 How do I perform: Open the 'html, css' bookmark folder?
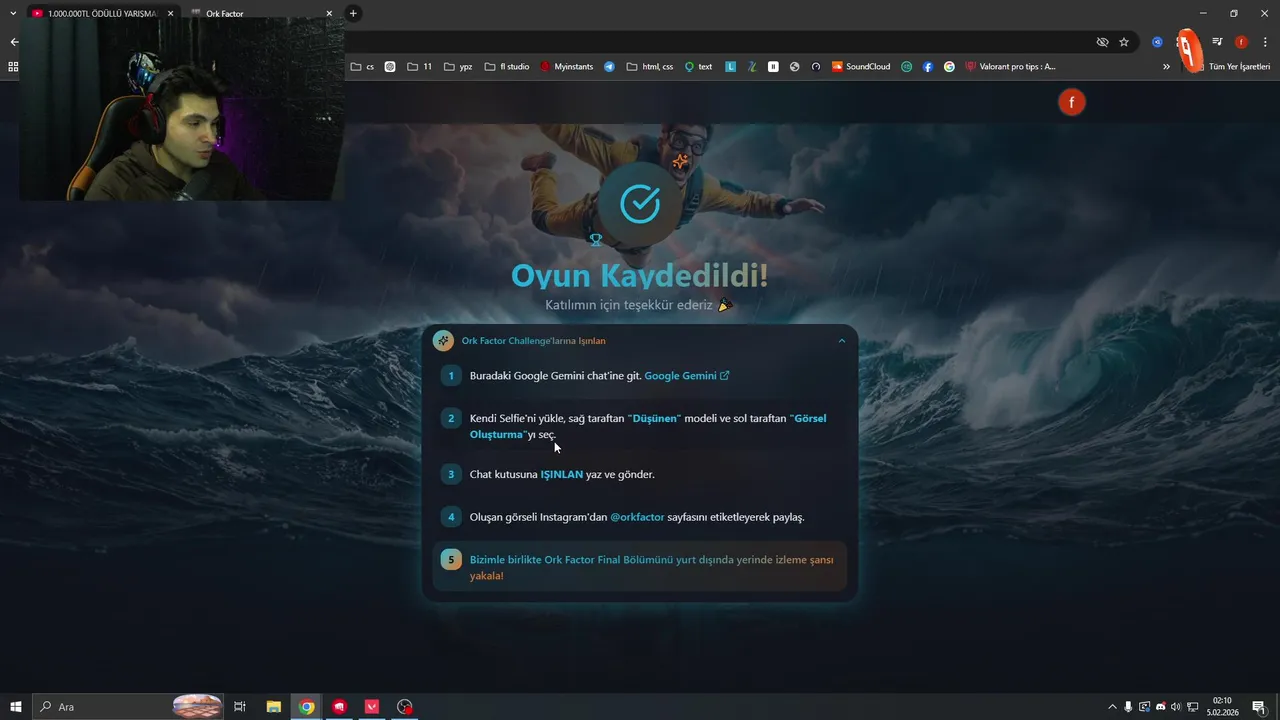coord(650,67)
